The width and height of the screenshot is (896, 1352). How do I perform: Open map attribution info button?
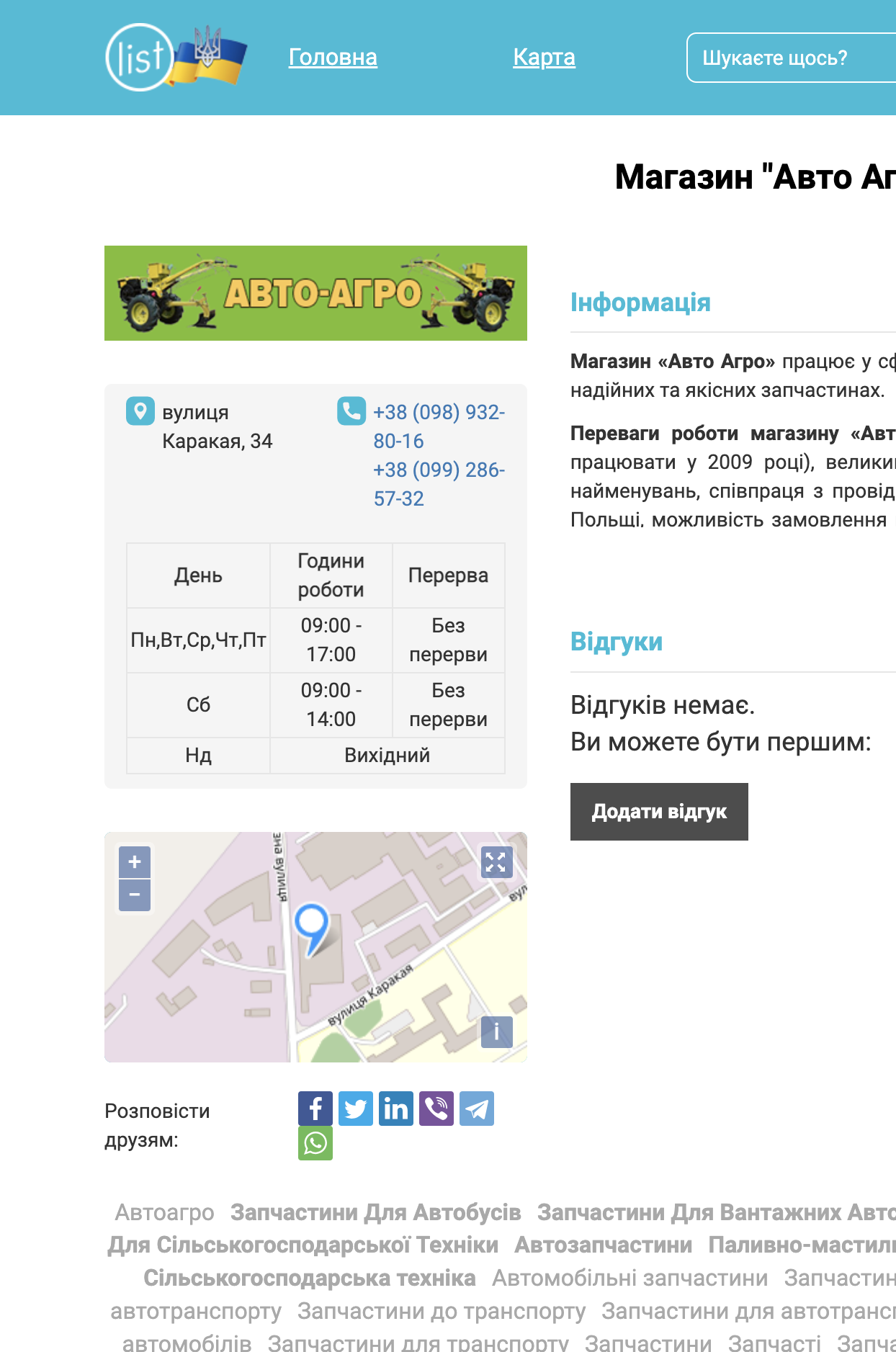pos(497,1032)
